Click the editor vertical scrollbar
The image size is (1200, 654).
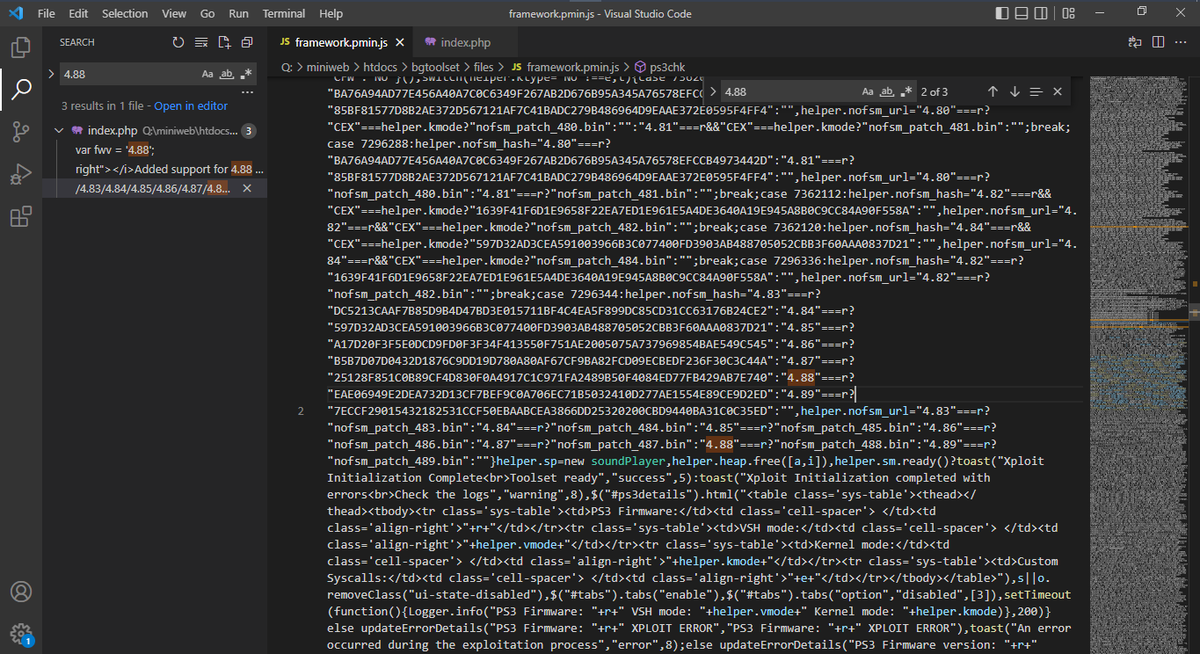(1193, 365)
